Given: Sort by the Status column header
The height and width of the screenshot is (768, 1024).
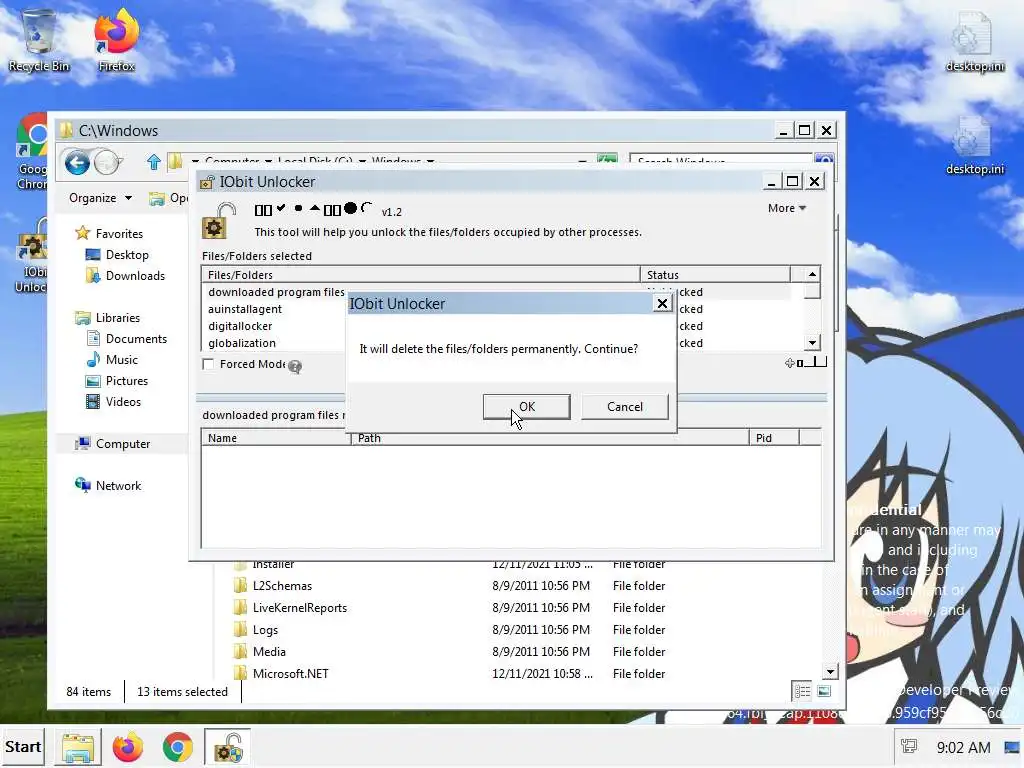Looking at the screenshot, I should point(715,275).
